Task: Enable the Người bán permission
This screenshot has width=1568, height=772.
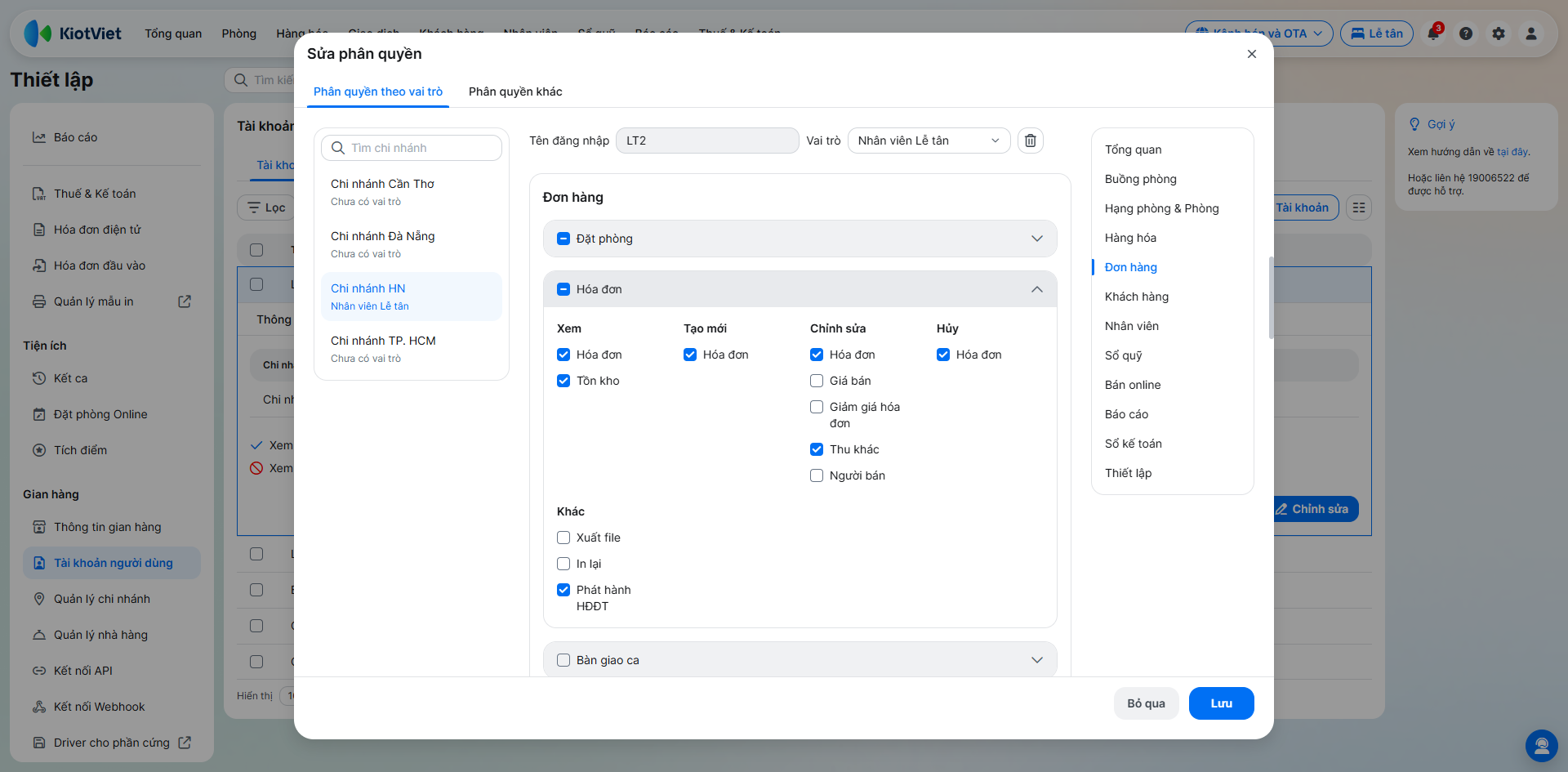Action: (817, 475)
